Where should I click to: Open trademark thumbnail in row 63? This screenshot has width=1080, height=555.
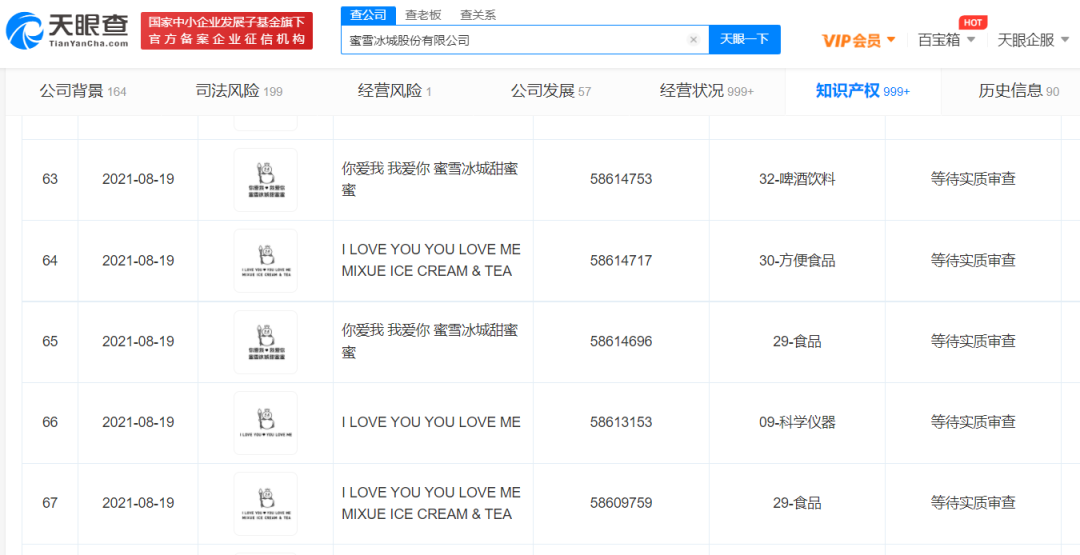point(265,180)
